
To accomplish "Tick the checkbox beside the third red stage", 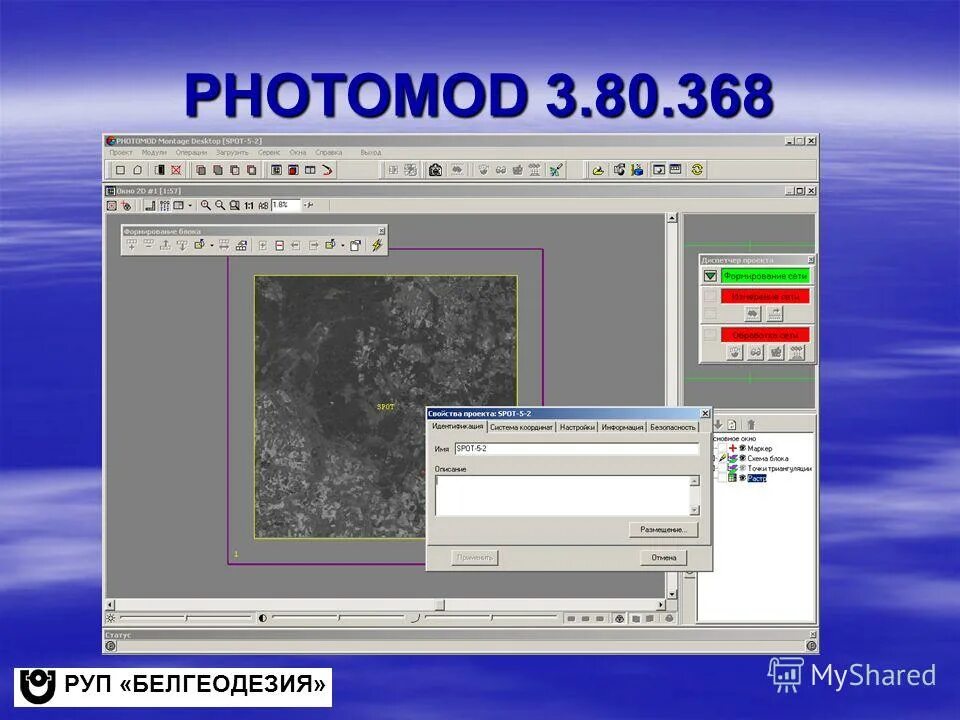I will pyautogui.click(x=710, y=334).
